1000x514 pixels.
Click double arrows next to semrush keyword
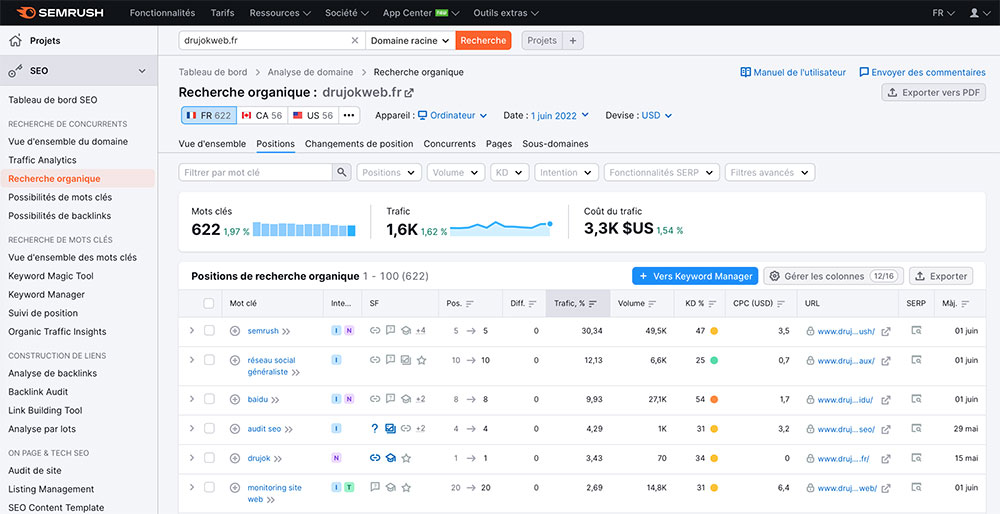click(286, 332)
